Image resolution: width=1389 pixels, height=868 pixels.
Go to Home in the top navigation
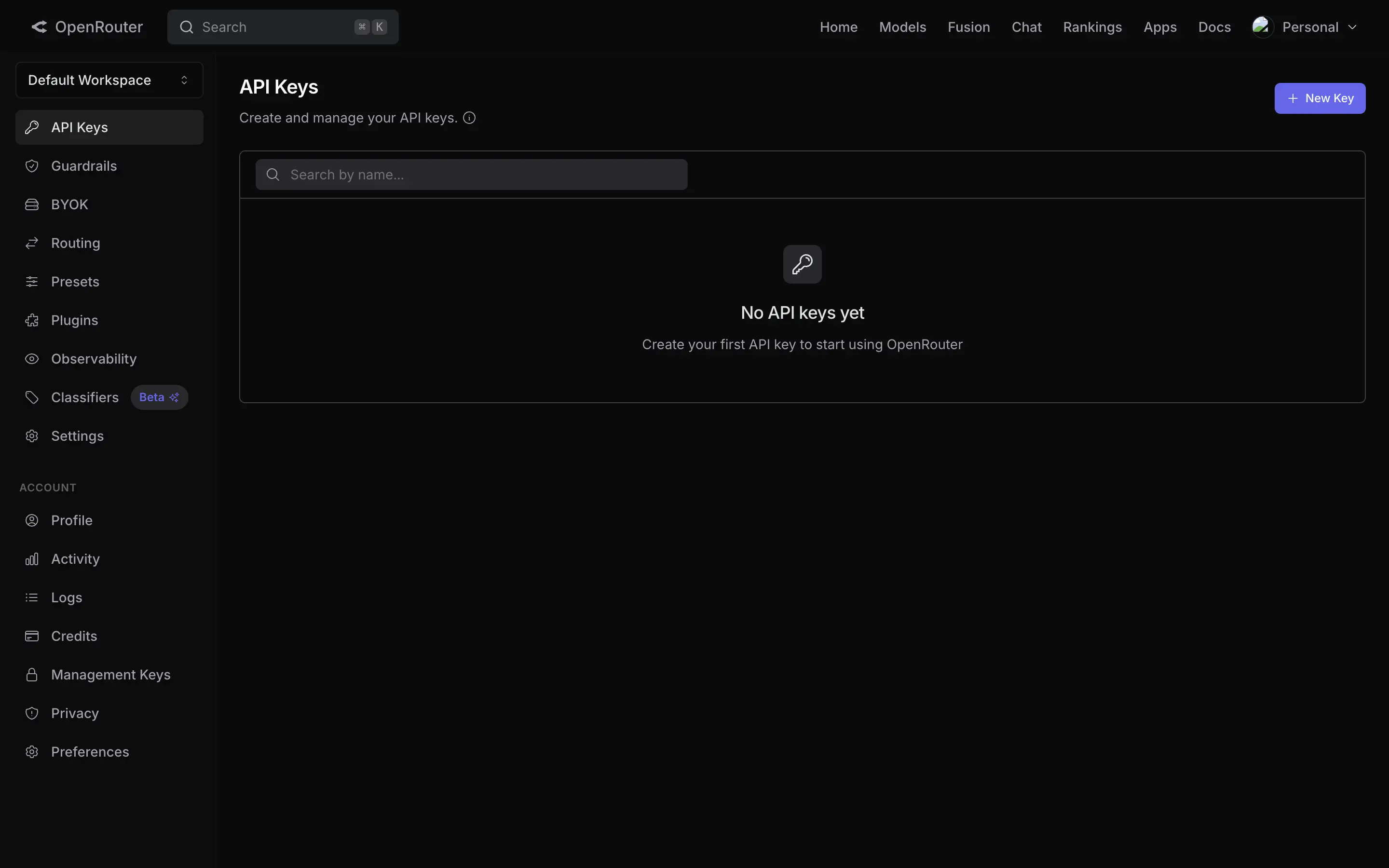[x=839, y=27]
